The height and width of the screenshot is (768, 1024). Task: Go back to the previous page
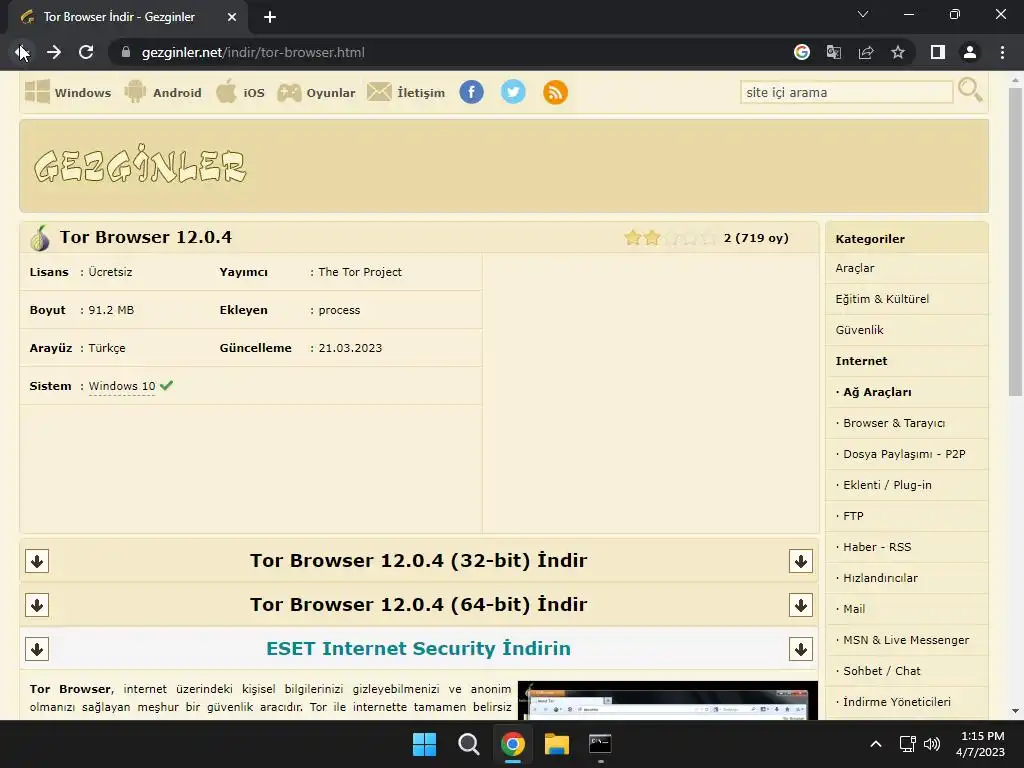[x=22, y=52]
